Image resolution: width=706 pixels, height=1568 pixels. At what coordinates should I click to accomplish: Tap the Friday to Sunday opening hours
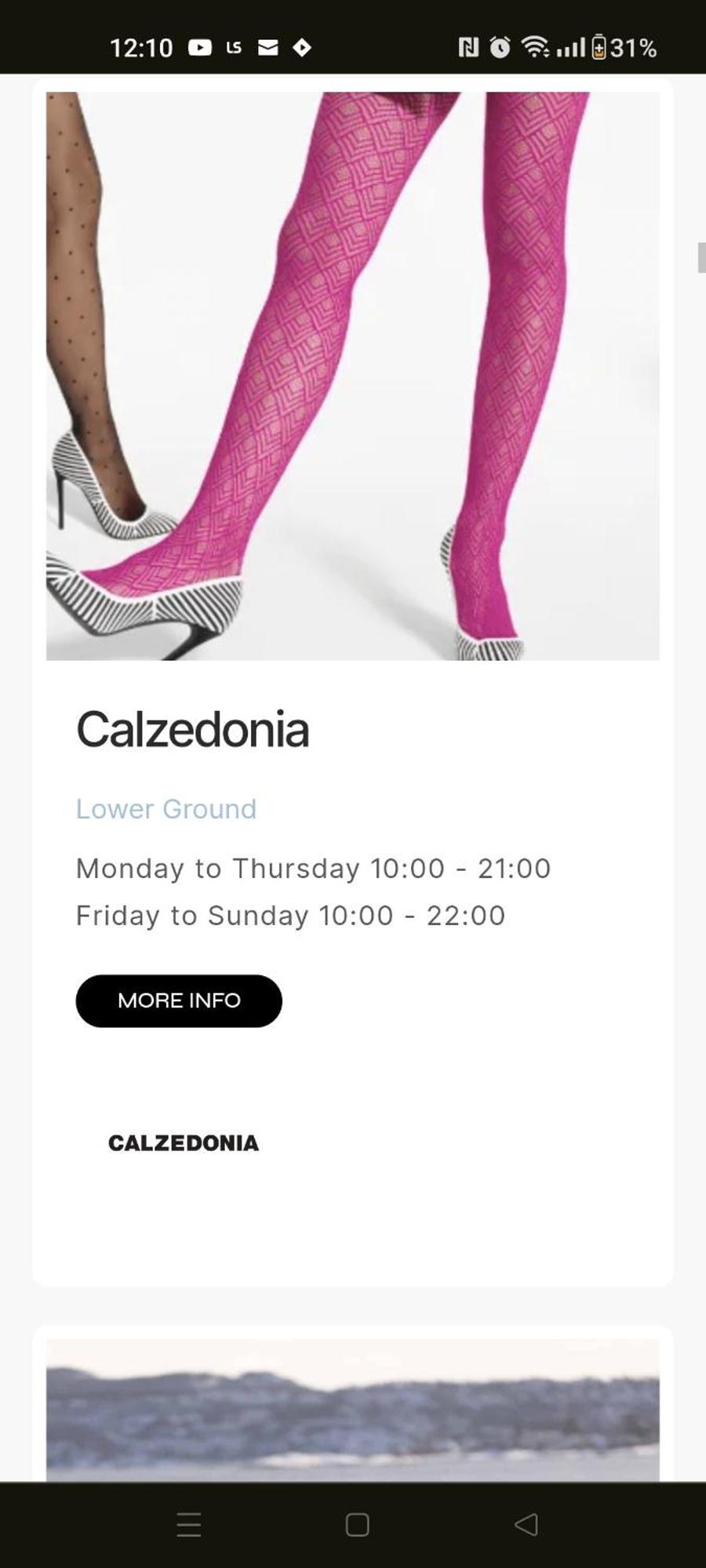tap(291, 916)
